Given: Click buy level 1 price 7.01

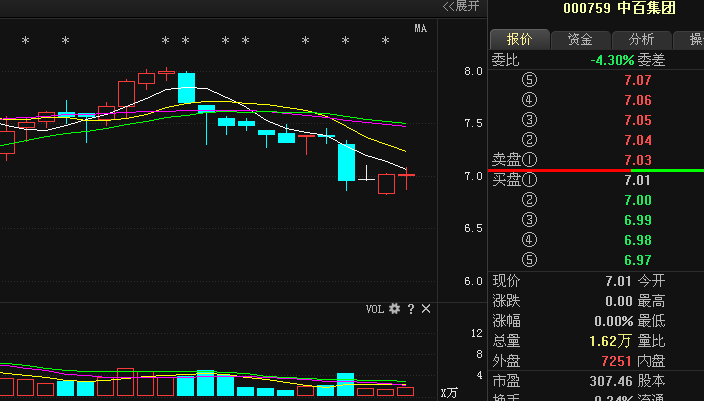Looking at the screenshot, I should pos(638,180).
